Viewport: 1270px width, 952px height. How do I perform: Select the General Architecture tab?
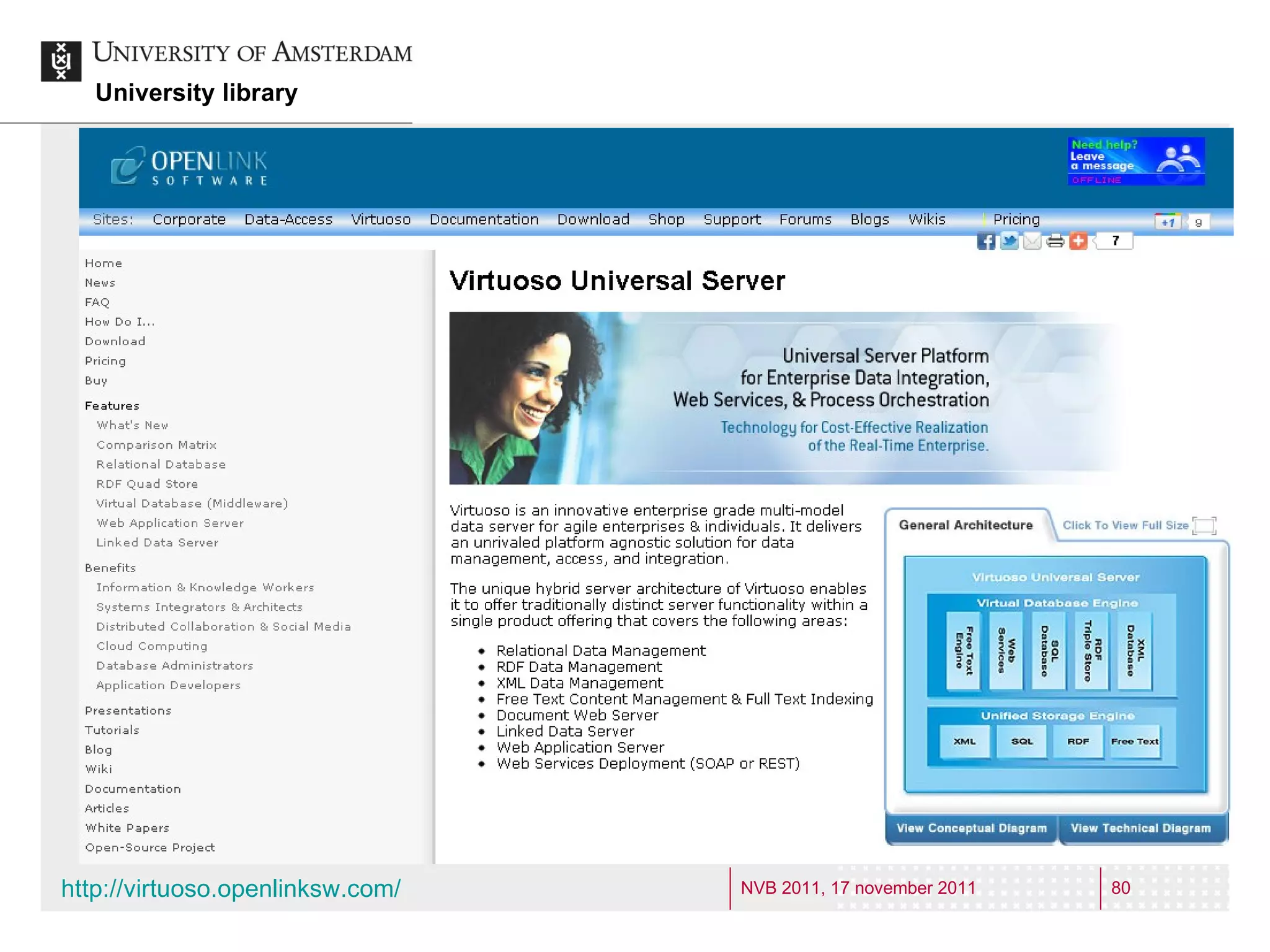click(x=966, y=525)
